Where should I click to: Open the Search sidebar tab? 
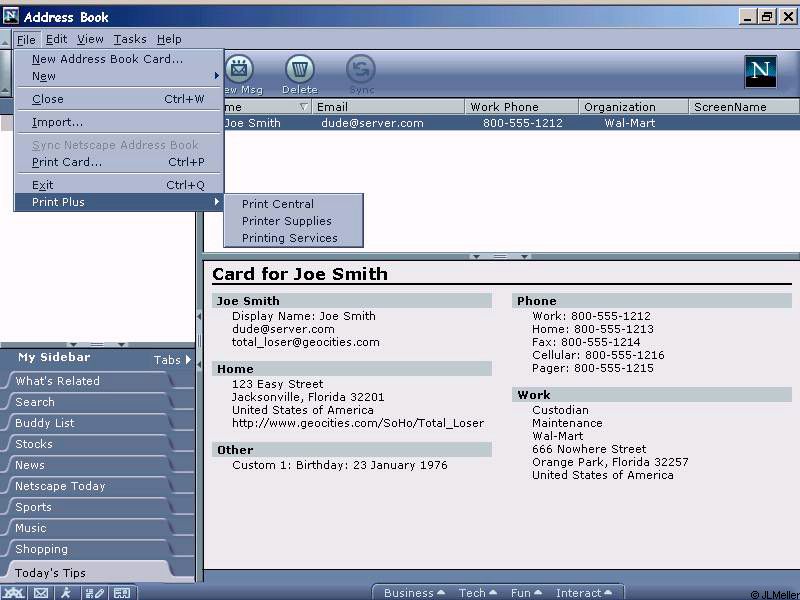pos(89,402)
